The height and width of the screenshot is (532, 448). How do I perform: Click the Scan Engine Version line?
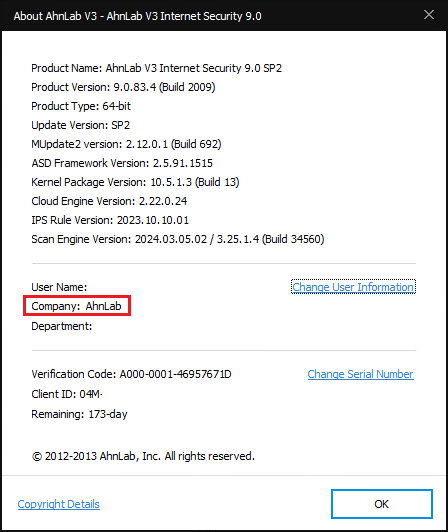tap(178, 239)
